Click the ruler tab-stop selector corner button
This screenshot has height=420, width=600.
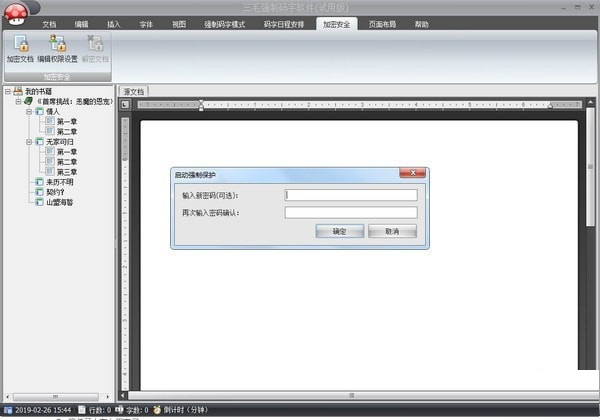tap(125, 104)
